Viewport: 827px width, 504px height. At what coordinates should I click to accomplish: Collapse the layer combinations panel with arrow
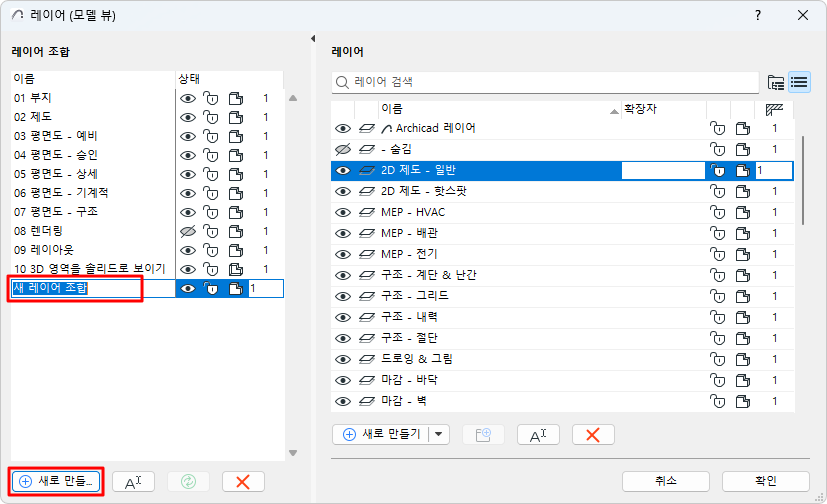[x=313, y=38]
